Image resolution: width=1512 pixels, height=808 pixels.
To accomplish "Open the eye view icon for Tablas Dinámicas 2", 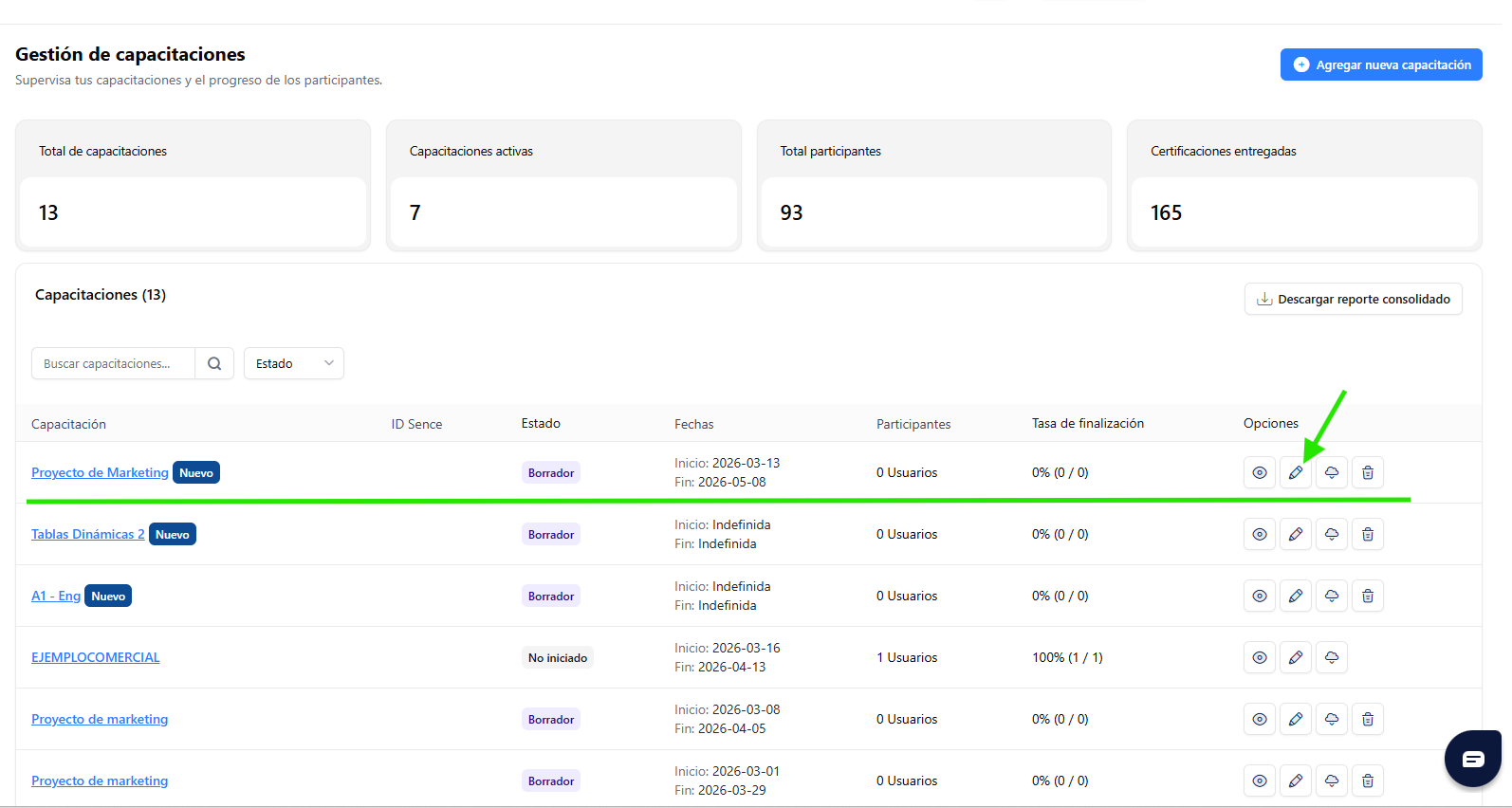I will pos(1260,534).
